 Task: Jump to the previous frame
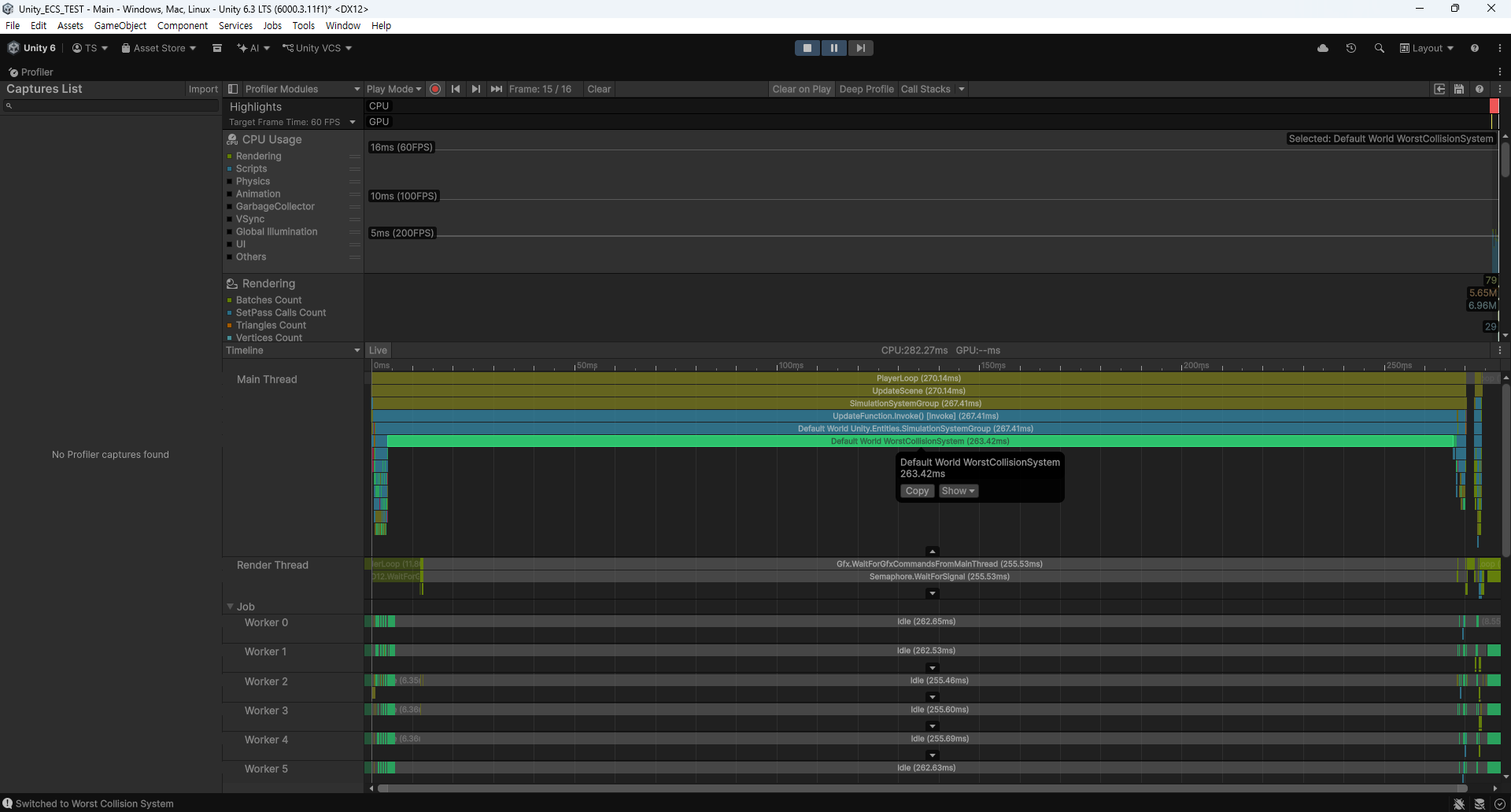tap(456, 89)
